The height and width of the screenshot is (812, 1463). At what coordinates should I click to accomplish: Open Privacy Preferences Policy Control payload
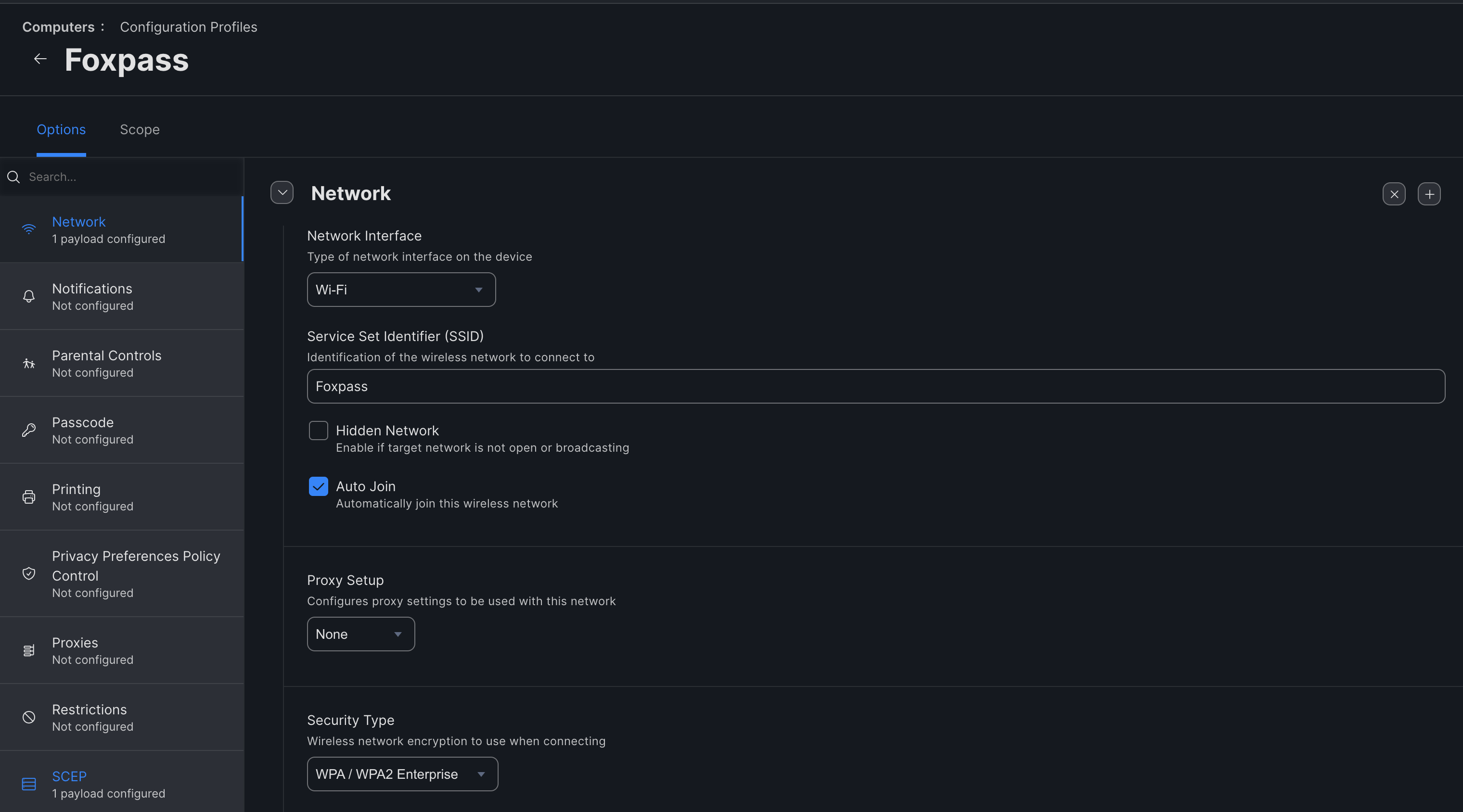122,574
